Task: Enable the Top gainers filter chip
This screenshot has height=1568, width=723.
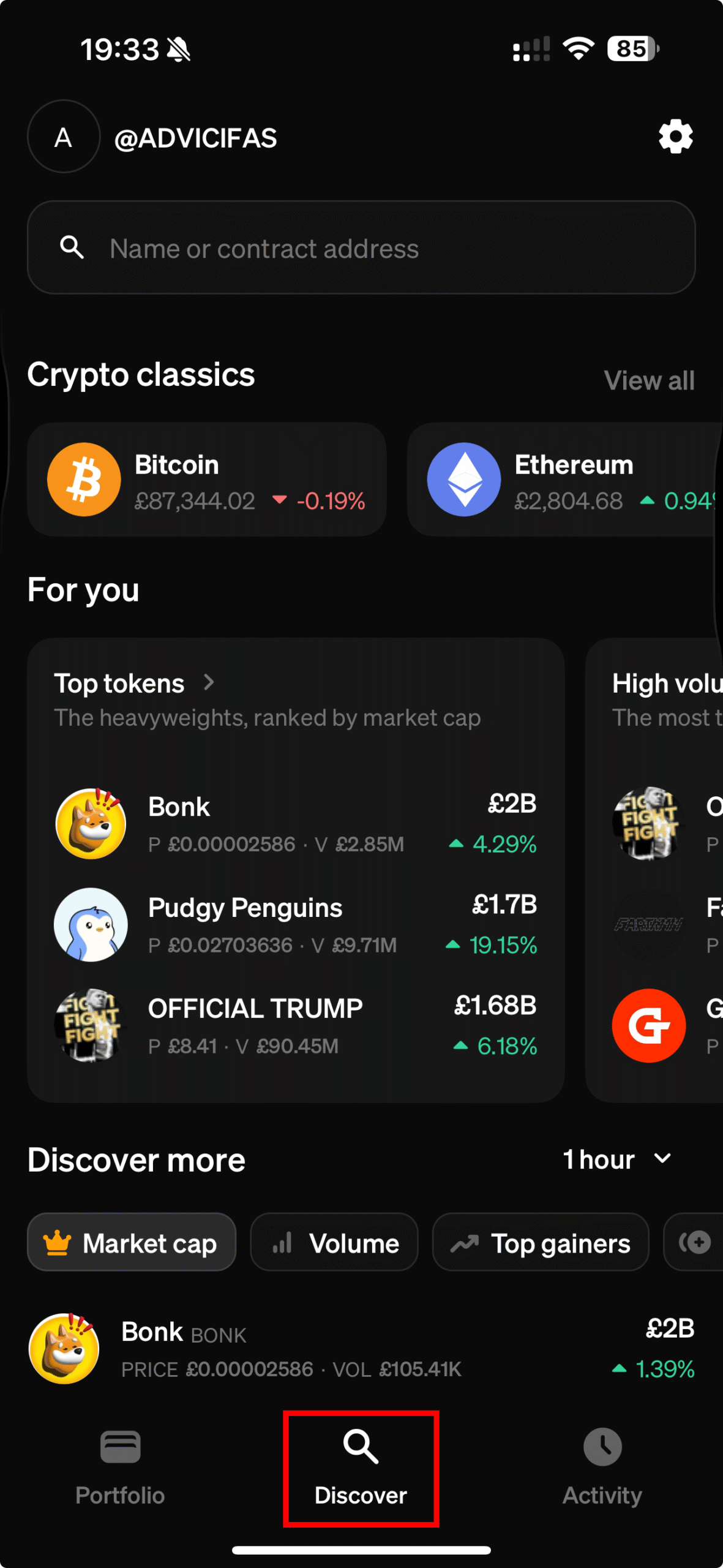Action: pos(541,1242)
